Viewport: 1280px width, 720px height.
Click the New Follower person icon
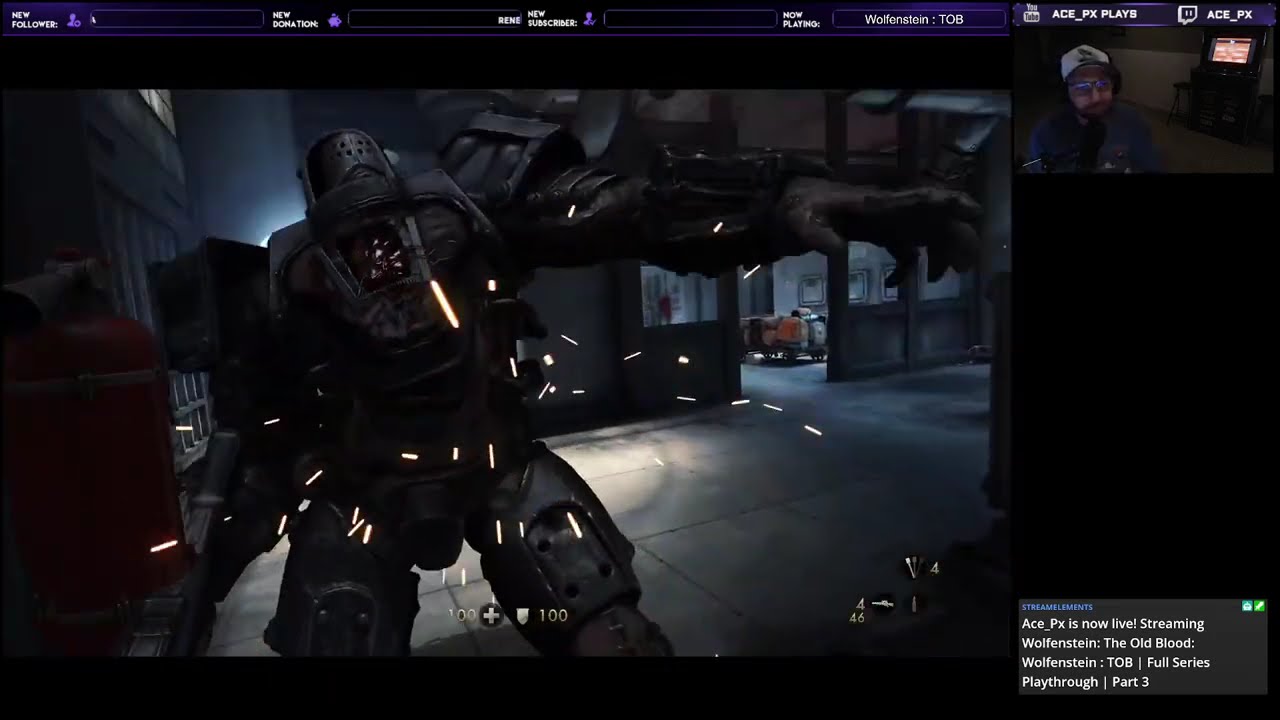[73, 19]
